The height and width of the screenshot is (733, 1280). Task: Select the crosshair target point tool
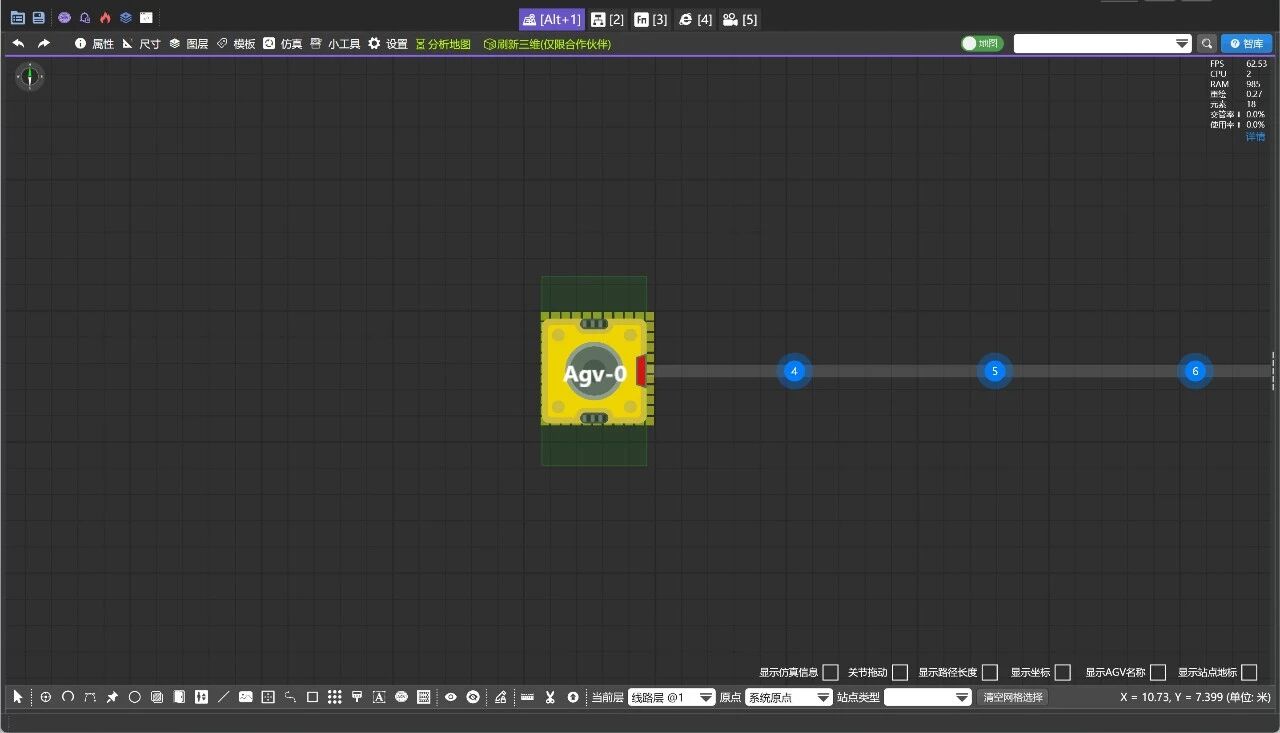[45, 697]
